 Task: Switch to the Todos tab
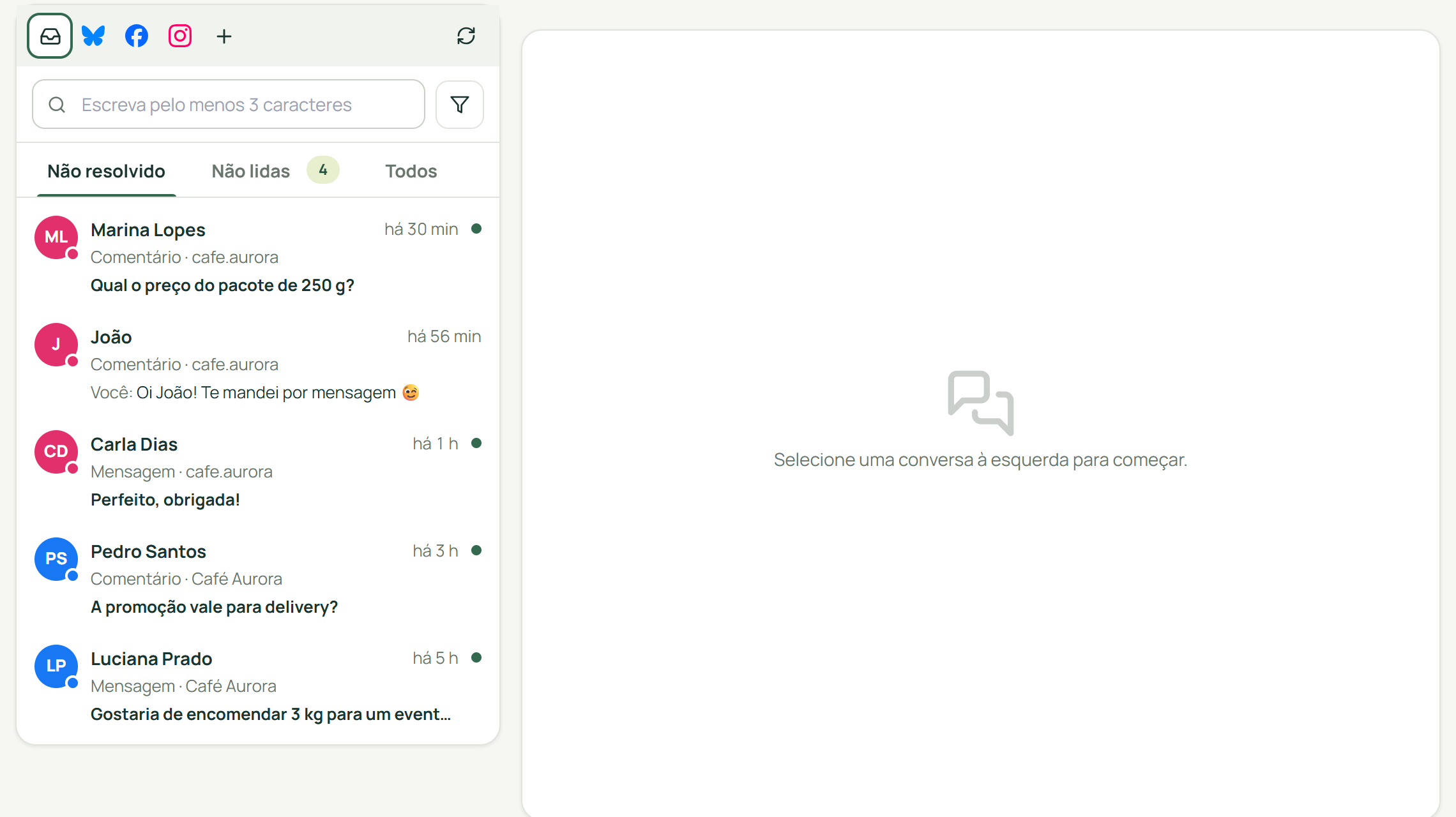pyautogui.click(x=411, y=171)
